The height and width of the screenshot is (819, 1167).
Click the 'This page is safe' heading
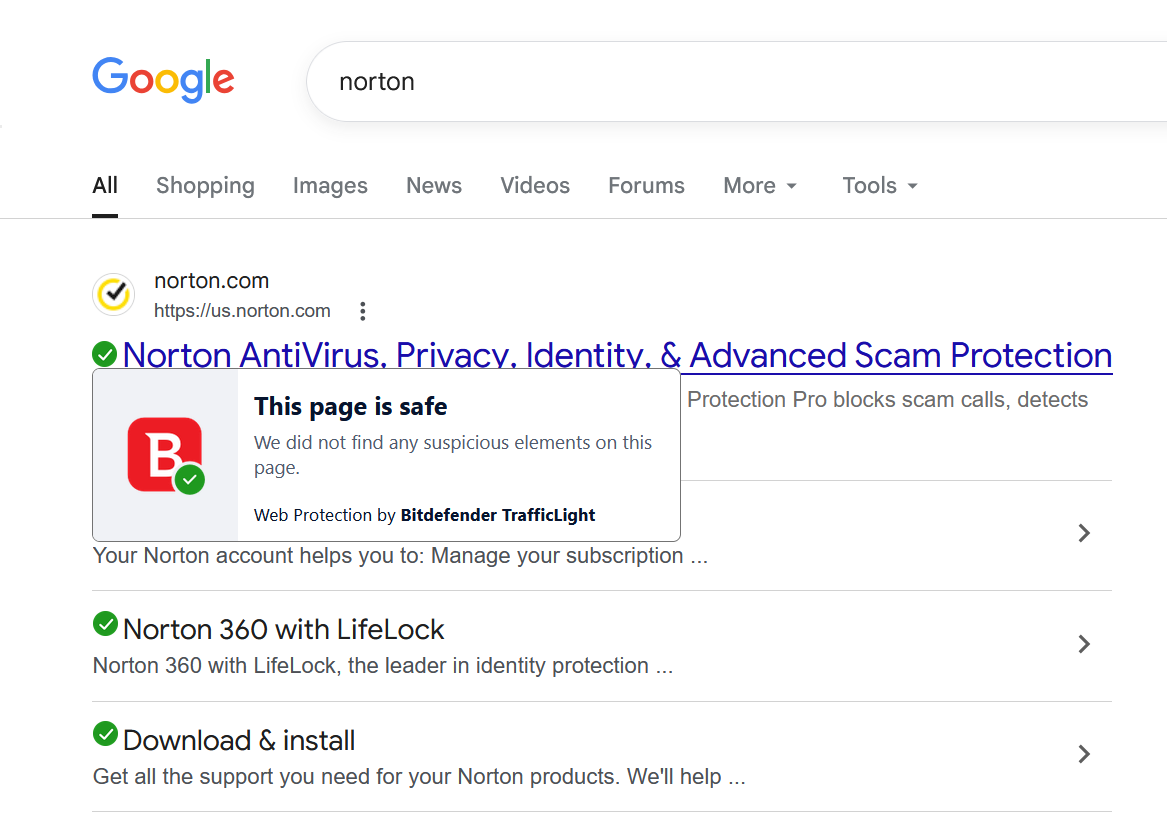click(351, 407)
